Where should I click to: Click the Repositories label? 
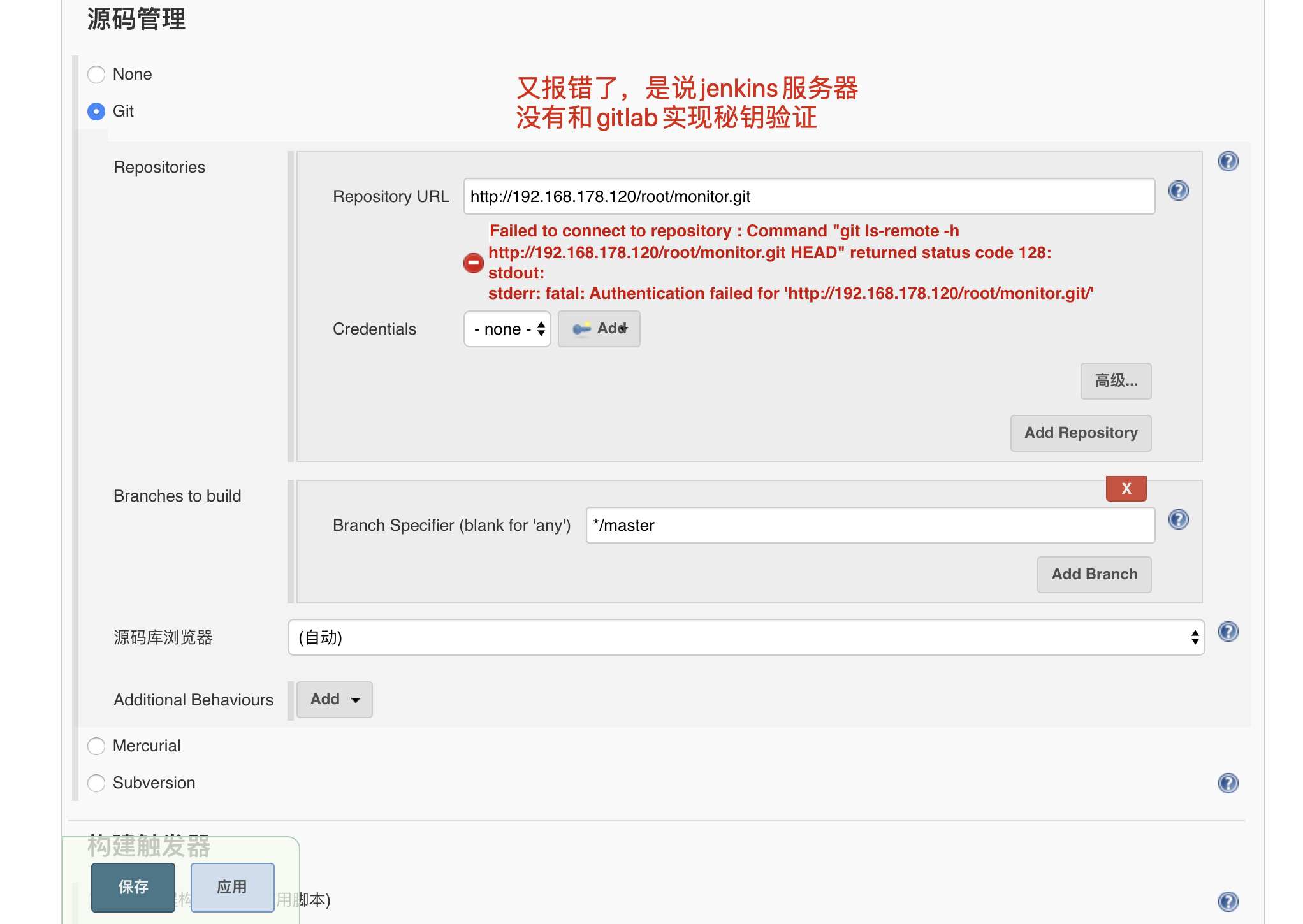(x=159, y=168)
